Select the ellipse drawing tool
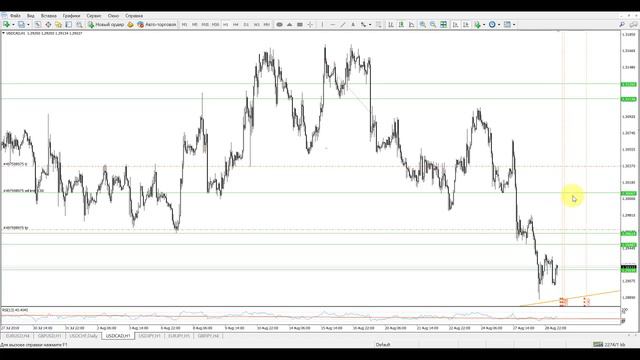 (x=280, y=24)
